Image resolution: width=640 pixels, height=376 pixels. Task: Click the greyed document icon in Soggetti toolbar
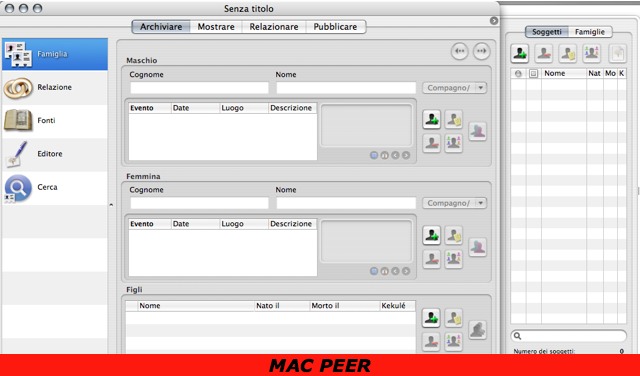pyautogui.click(x=618, y=53)
